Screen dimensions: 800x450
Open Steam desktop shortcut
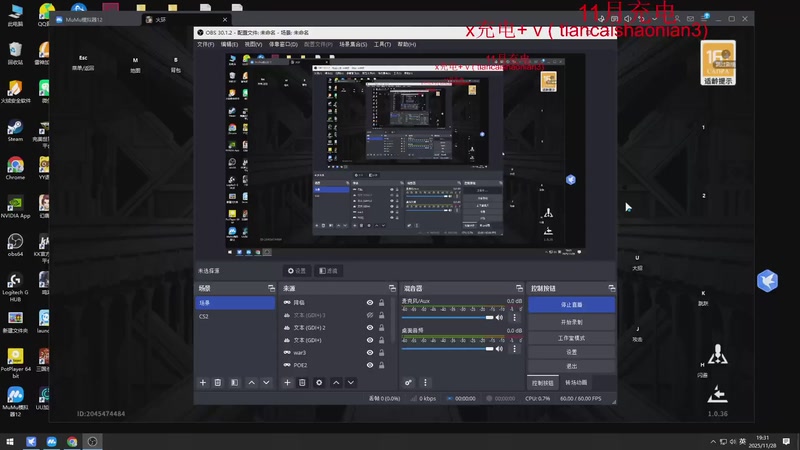[15, 131]
